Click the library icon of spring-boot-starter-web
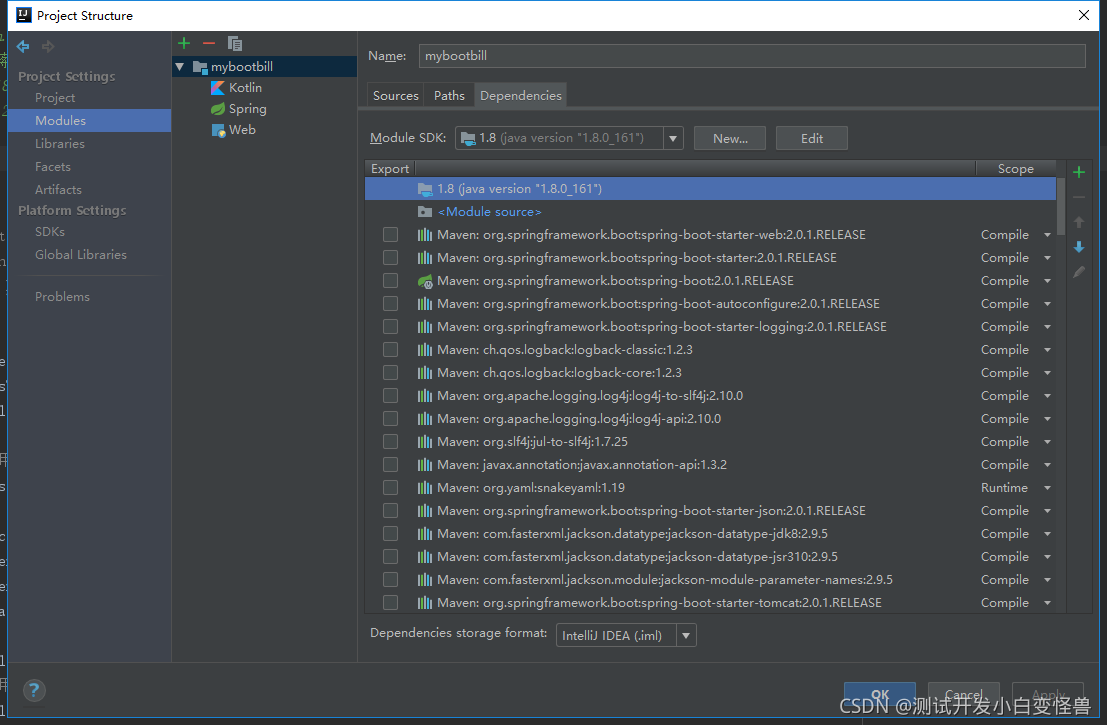The height and width of the screenshot is (725, 1107). [x=424, y=235]
